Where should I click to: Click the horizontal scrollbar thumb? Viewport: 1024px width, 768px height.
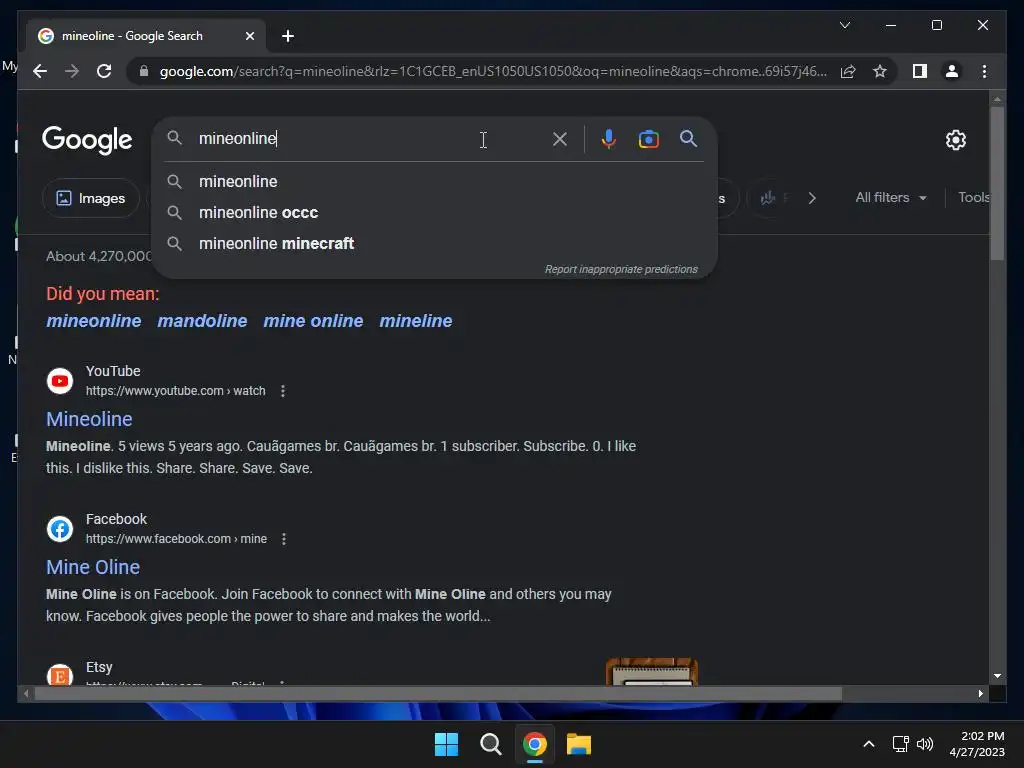(x=438, y=694)
